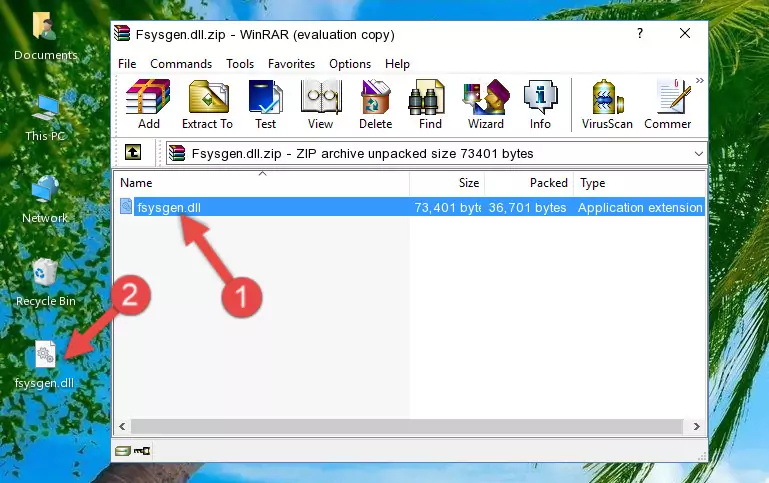Close the WinRAR window
This screenshot has height=483, width=769.
[x=685, y=33]
